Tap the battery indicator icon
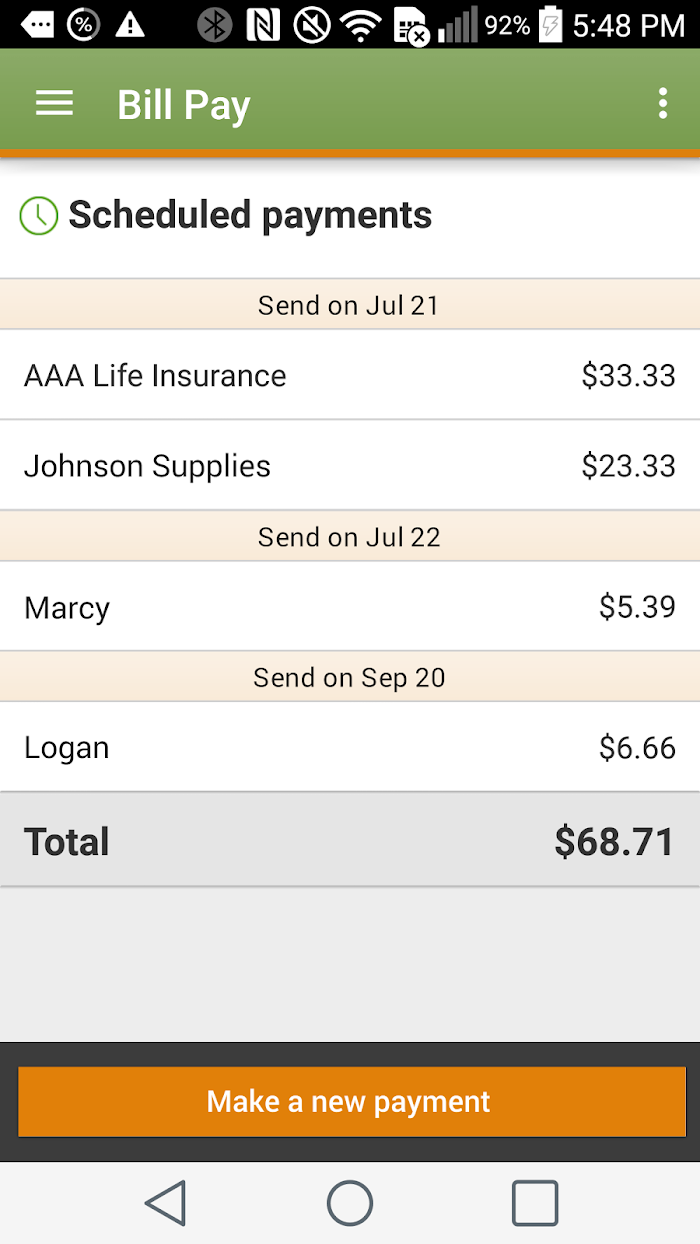This screenshot has width=700, height=1244. click(x=550, y=24)
